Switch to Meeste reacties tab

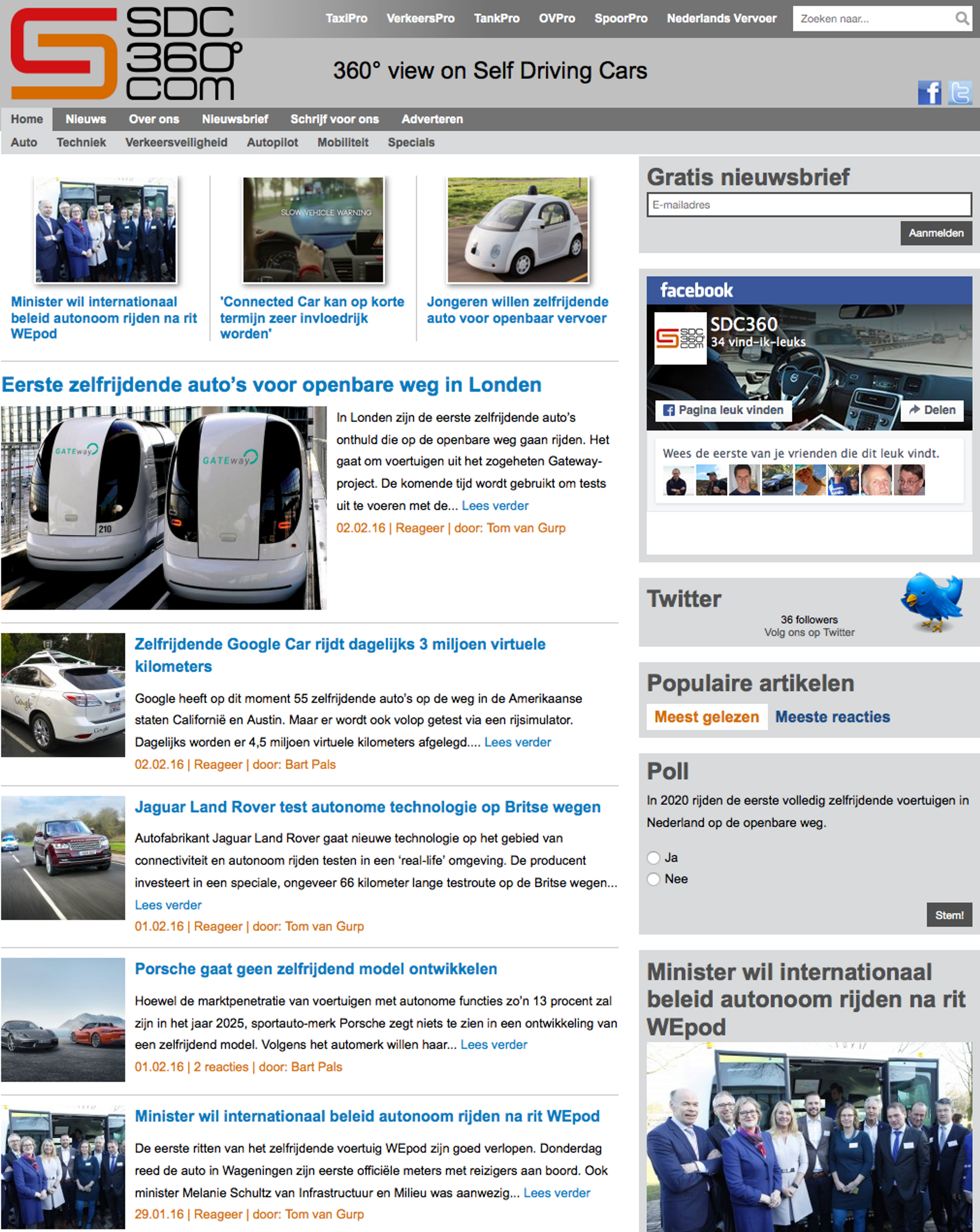[832, 717]
